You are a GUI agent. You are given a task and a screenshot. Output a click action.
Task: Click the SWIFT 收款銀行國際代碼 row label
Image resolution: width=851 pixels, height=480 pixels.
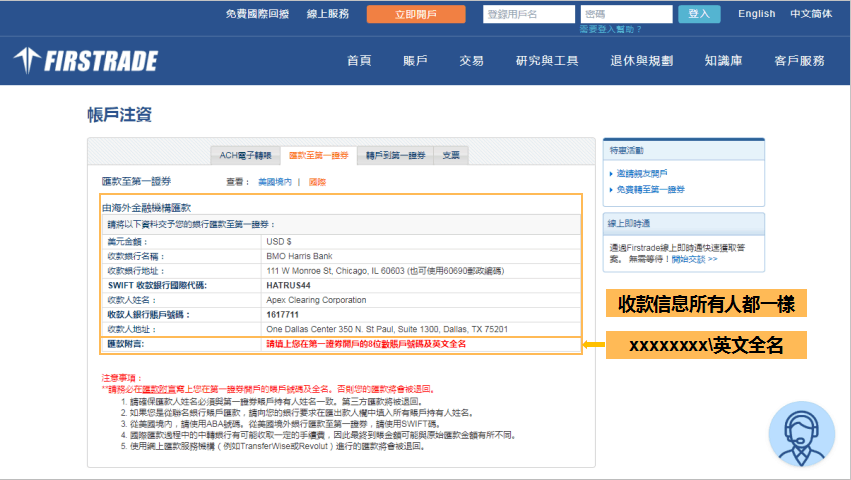(157, 286)
